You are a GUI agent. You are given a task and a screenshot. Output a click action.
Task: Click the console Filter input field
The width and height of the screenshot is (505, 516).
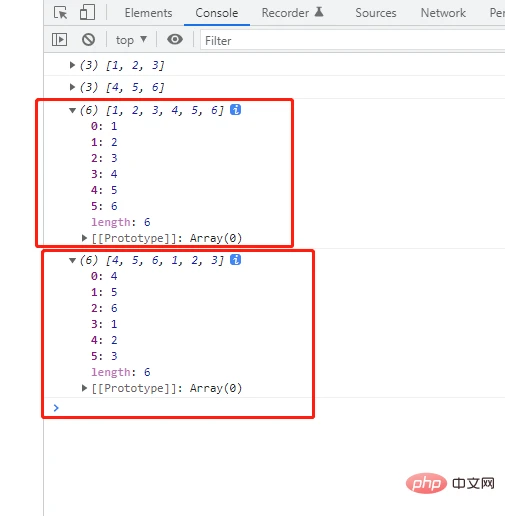[x=352, y=40]
